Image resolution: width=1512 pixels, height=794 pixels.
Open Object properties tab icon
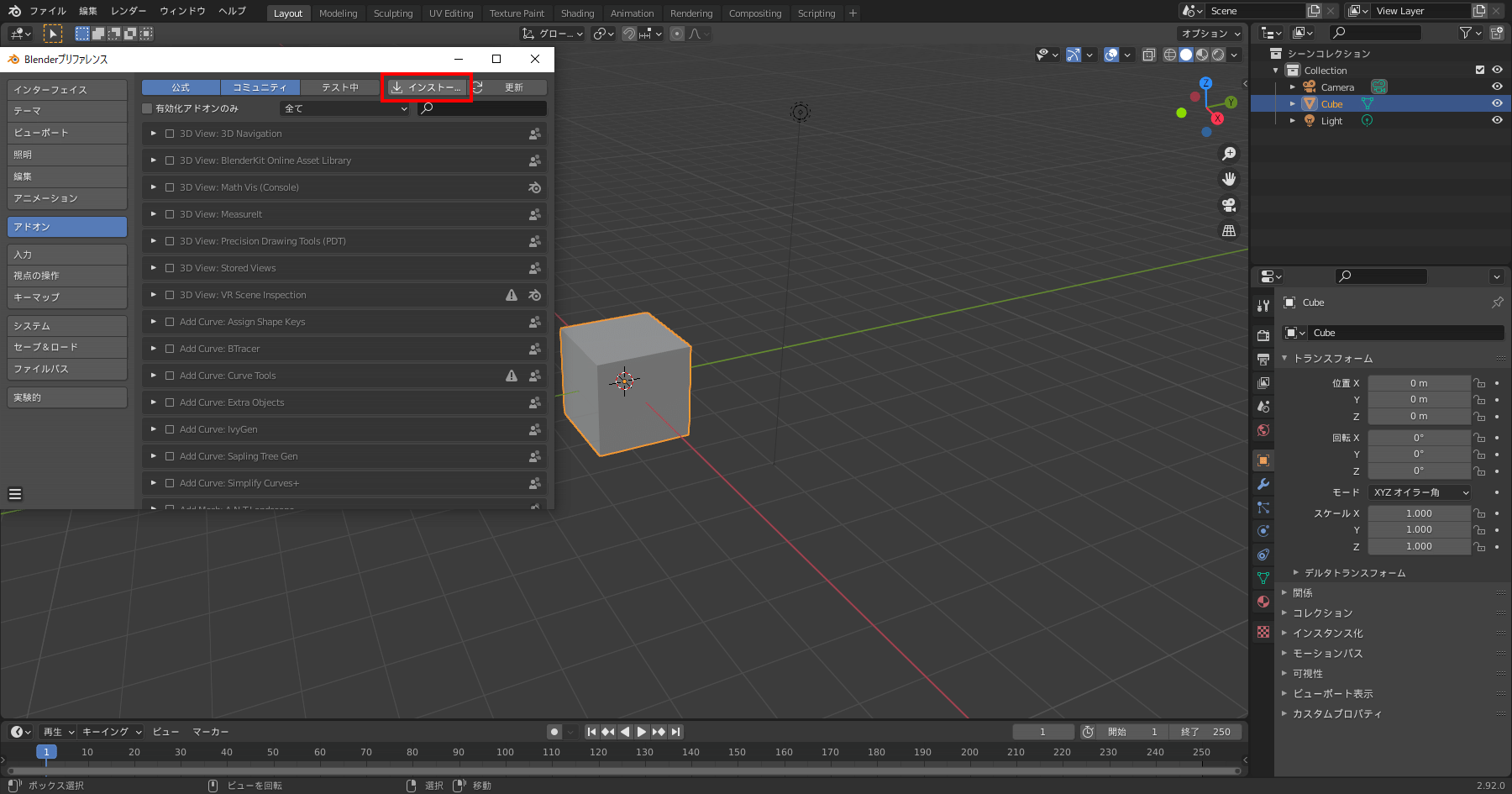click(x=1263, y=460)
